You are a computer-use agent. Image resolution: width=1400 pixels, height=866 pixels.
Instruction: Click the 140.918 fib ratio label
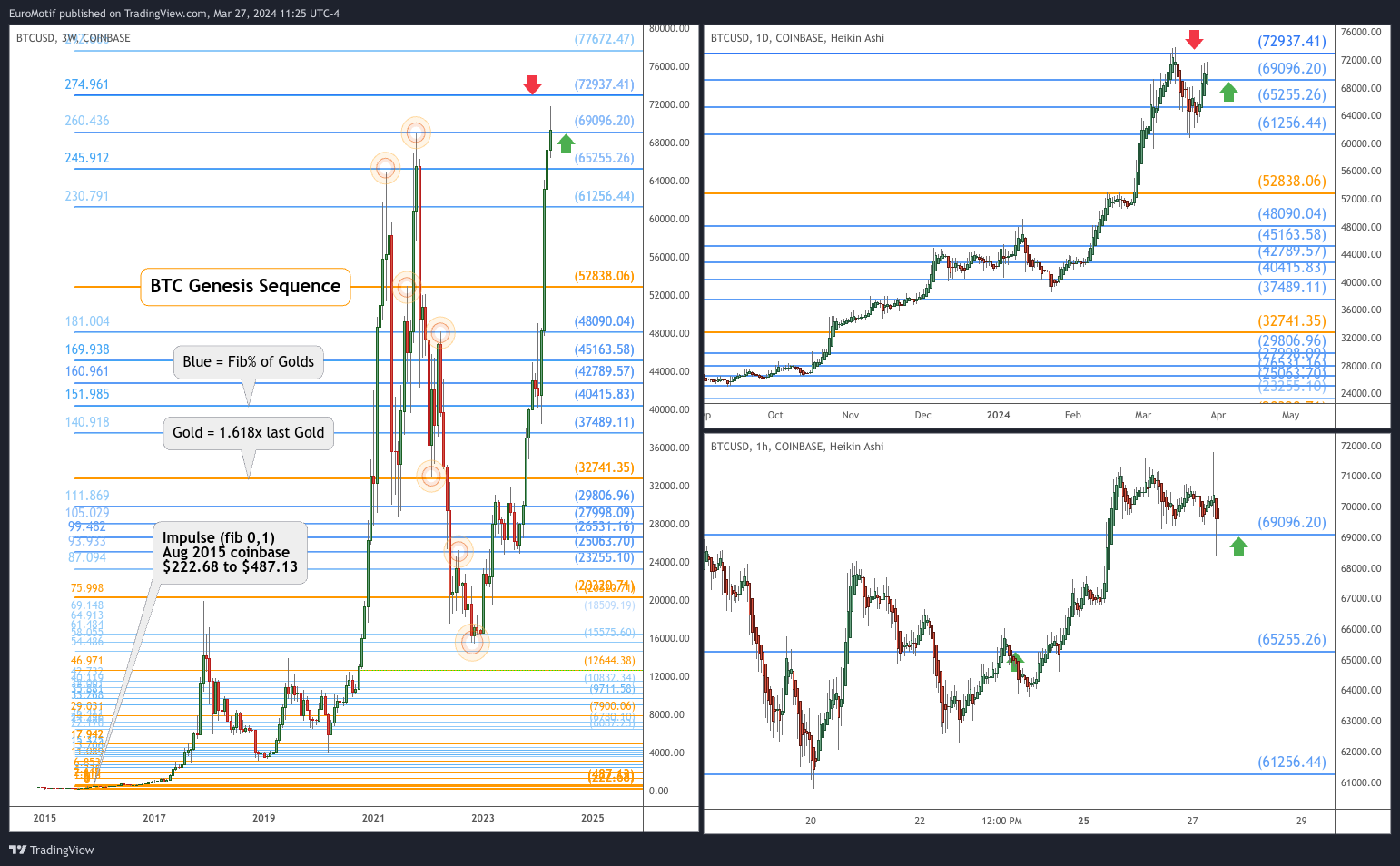(x=86, y=422)
